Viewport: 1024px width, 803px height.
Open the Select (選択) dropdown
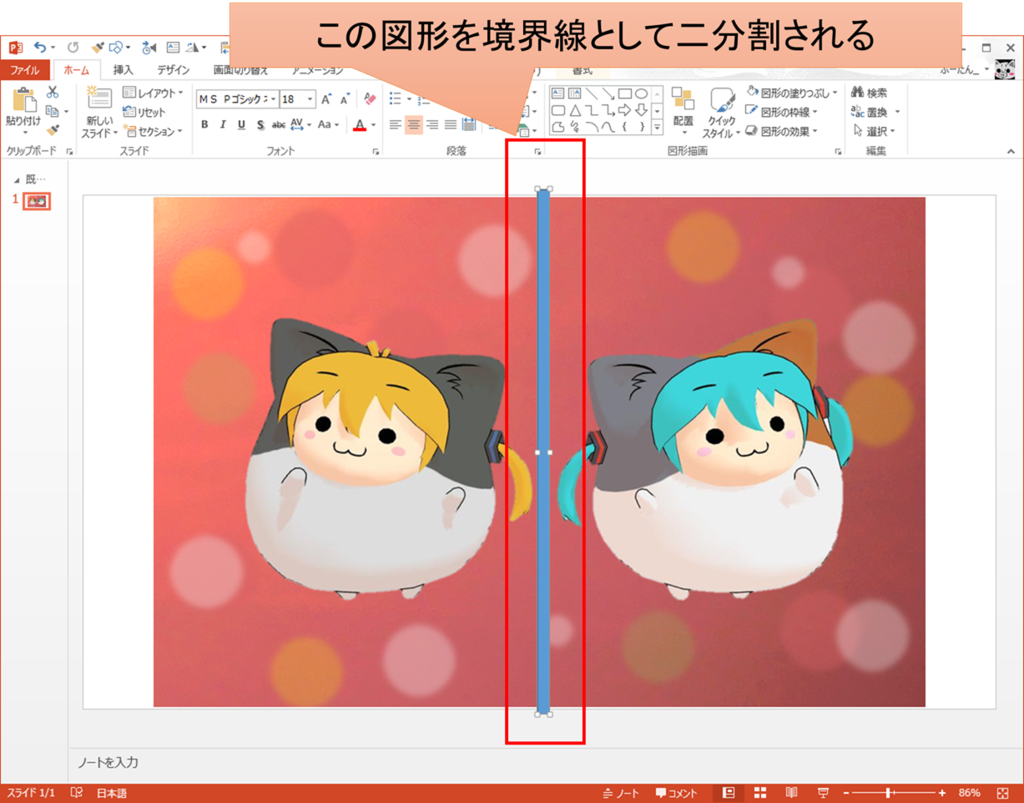[x=874, y=131]
